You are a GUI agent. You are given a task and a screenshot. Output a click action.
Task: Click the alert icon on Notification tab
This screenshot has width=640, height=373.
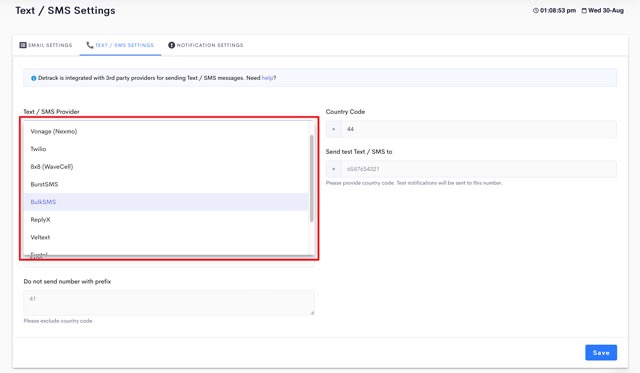171,45
